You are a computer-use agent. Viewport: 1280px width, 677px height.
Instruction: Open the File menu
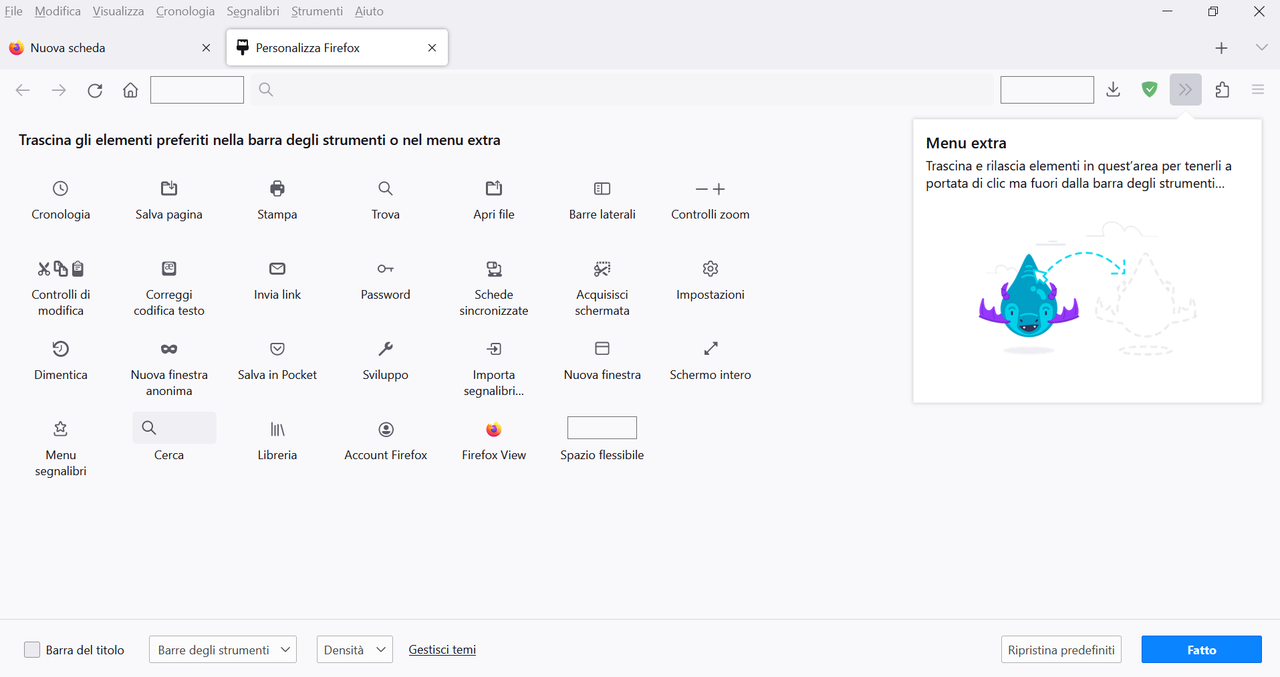(14, 11)
